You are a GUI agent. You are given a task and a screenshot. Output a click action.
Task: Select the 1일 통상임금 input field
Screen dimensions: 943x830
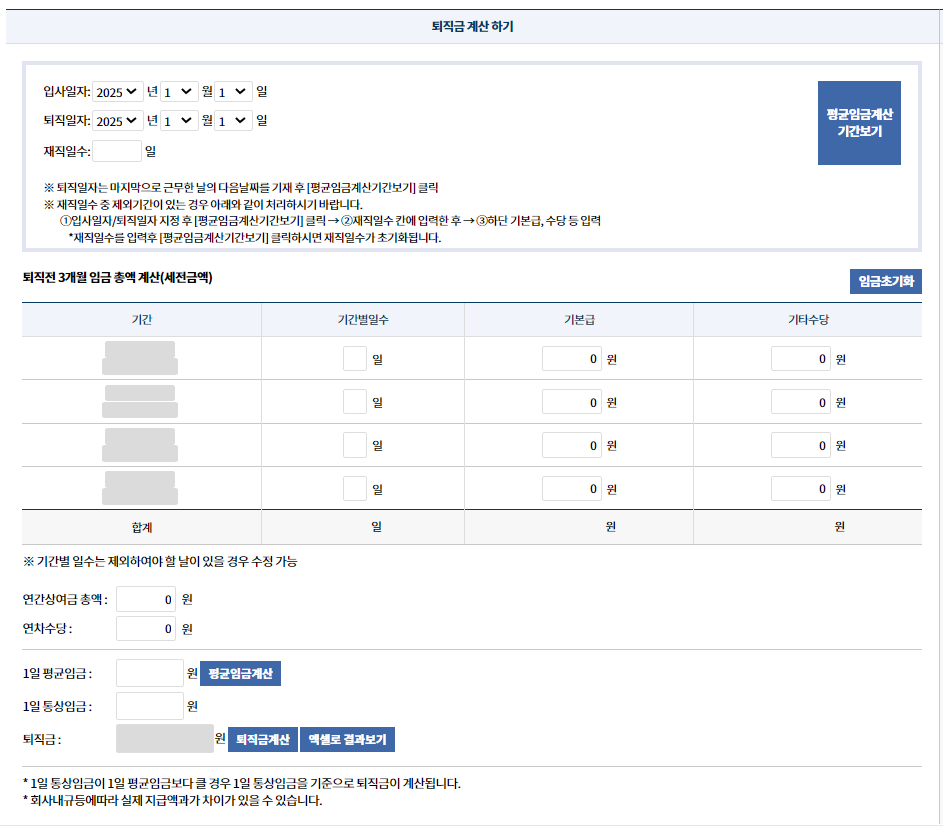click(x=150, y=706)
